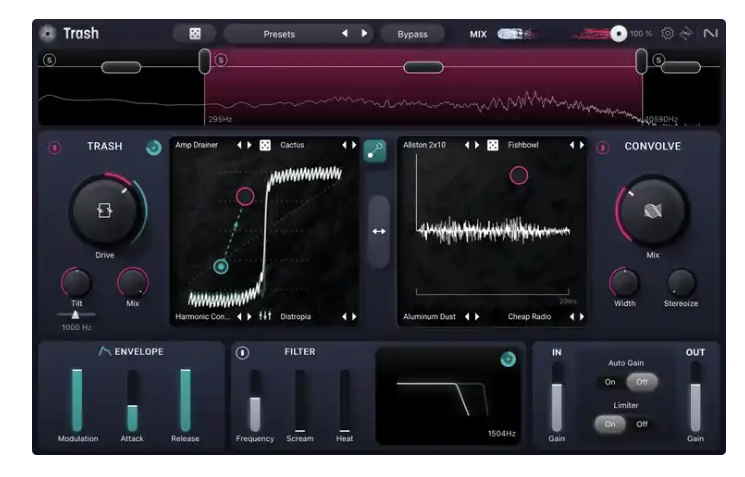Viewport: 745px width, 477px height.
Task: Select next Distropia distortion type
Action: 354,316
